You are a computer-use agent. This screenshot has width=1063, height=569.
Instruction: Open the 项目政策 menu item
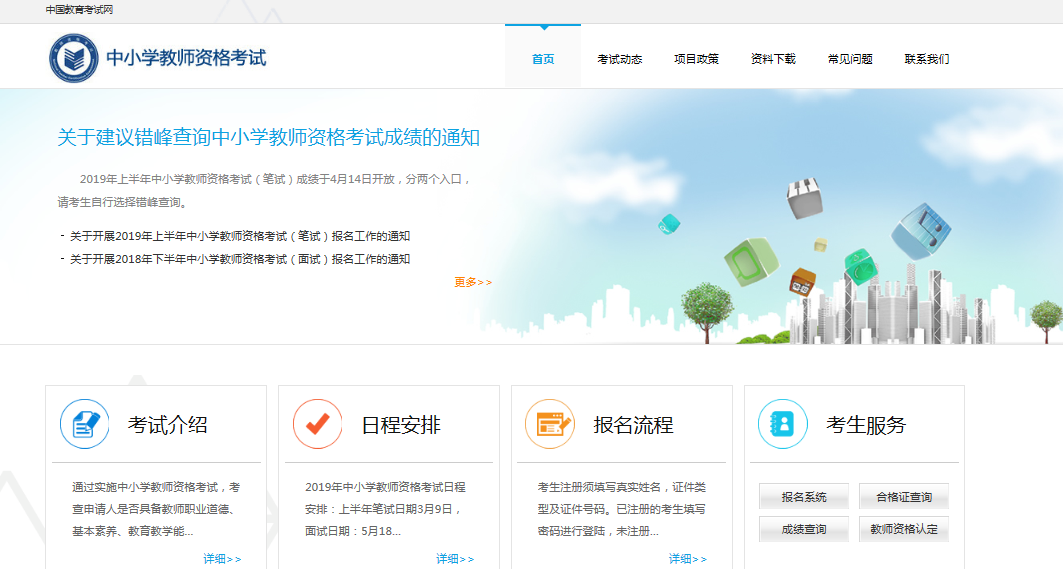tap(696, 59)
